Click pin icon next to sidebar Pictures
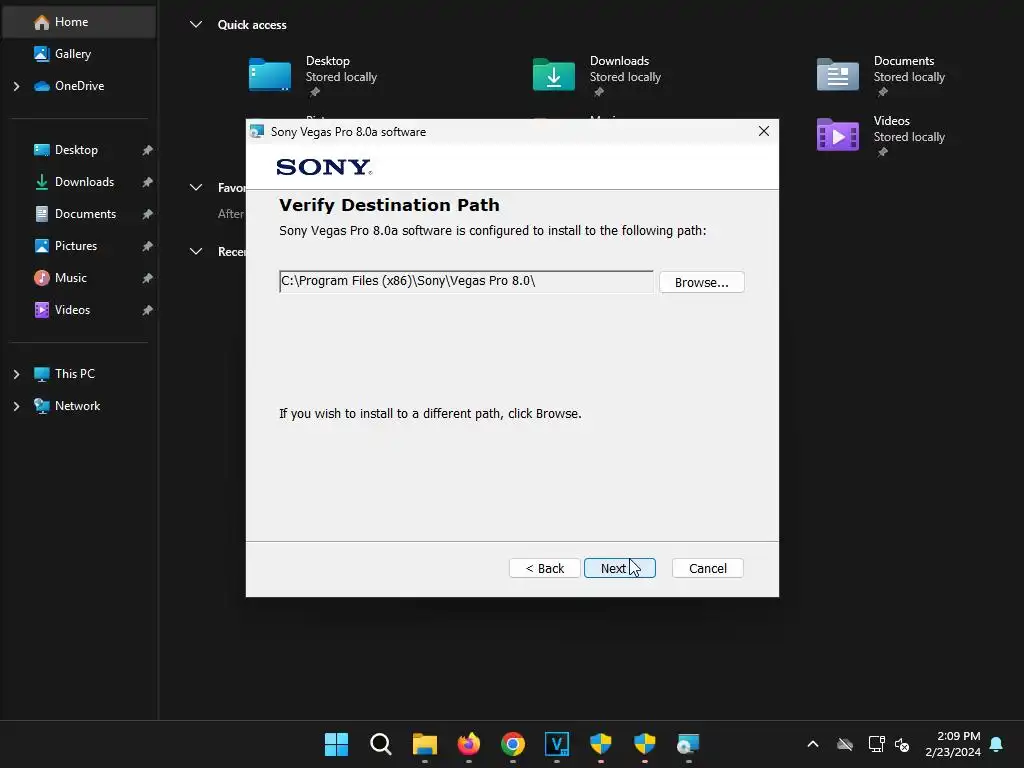 (x=148, y=246)
